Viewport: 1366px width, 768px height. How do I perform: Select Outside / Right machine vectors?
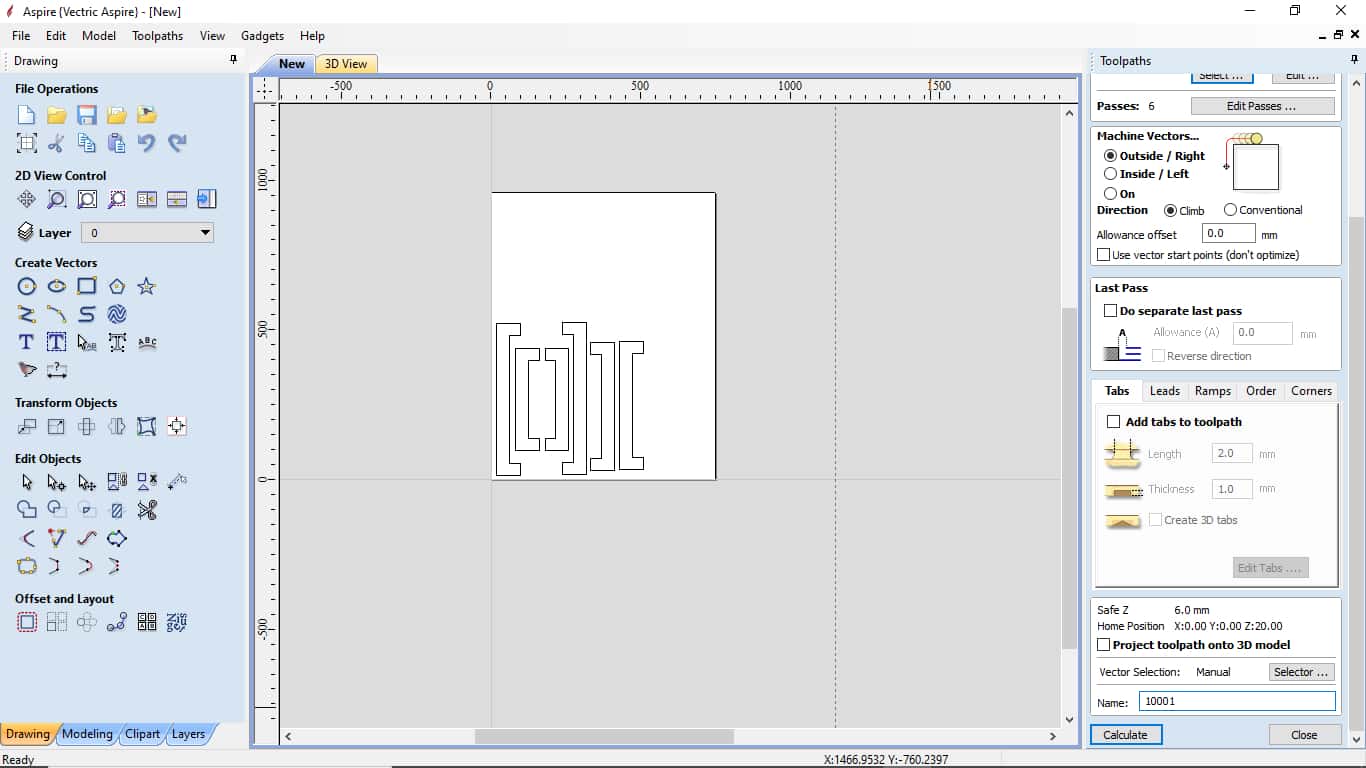tap(1110, 156)
